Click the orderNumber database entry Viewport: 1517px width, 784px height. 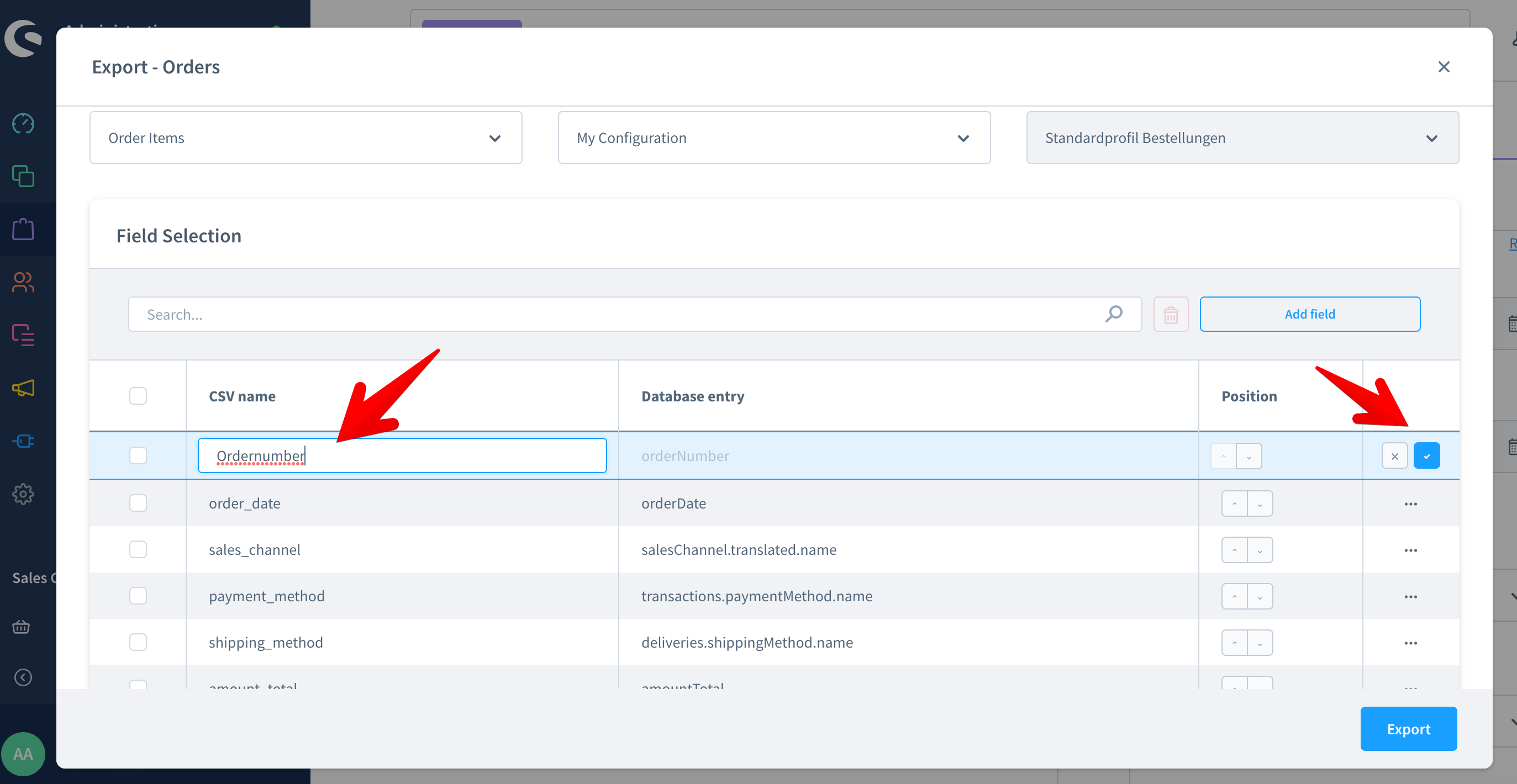685,456
